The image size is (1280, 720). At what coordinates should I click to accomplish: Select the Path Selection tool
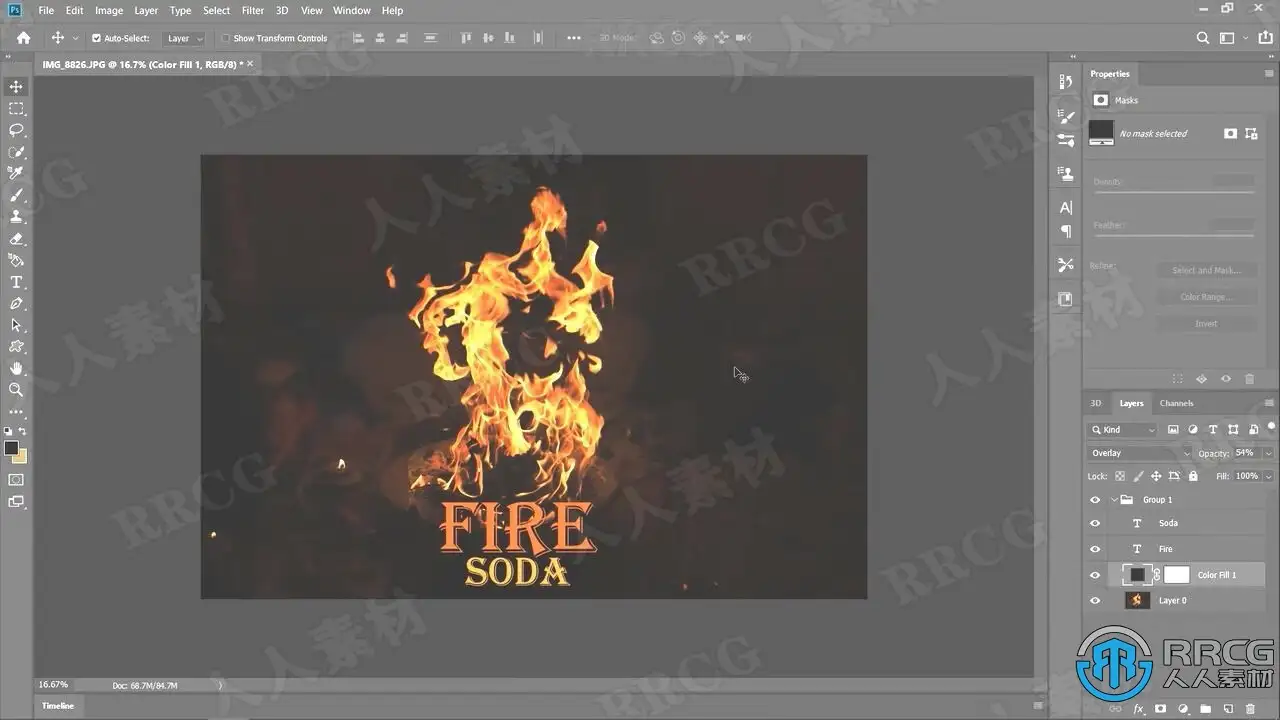[16, 325]
